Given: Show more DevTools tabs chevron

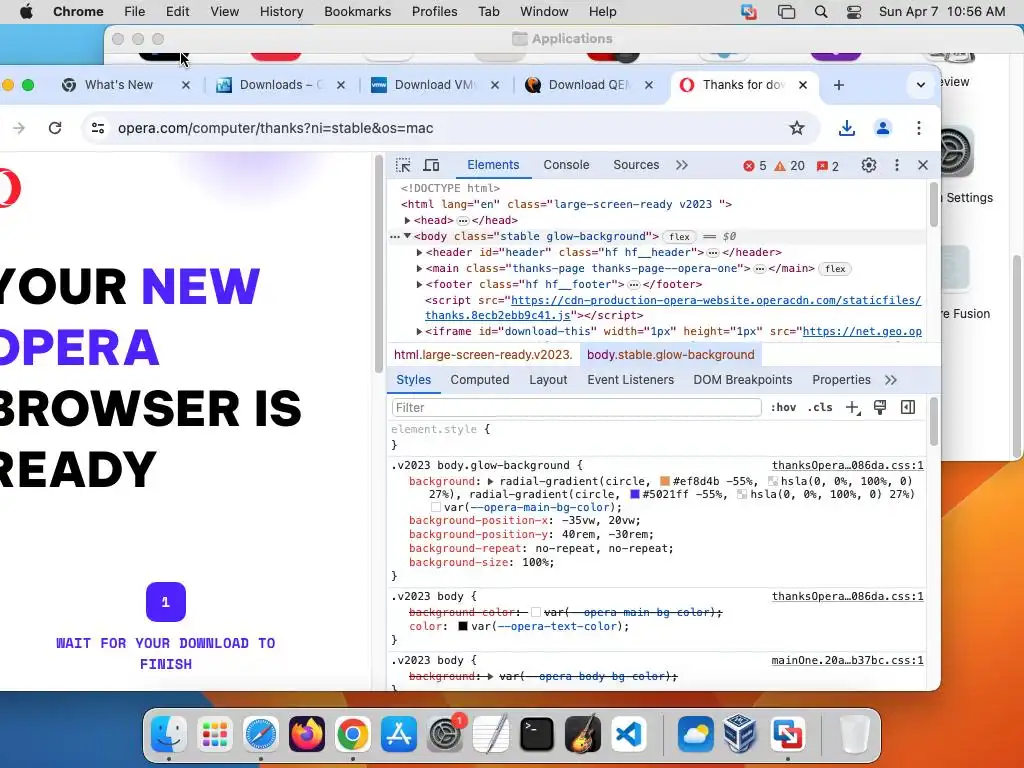Looking at the screenshot, I should (682, 165).
